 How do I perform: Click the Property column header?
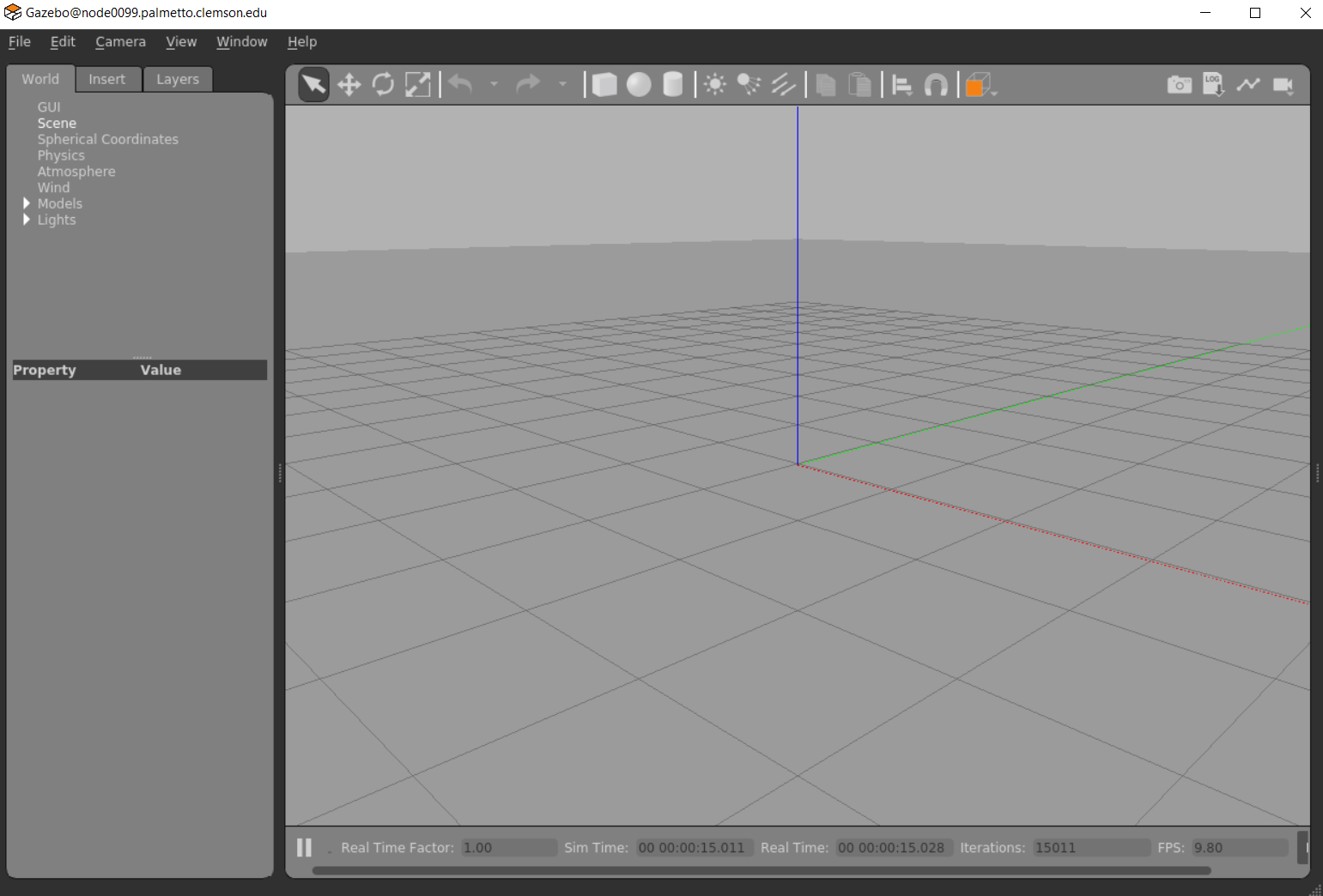(x=45, y=370)
